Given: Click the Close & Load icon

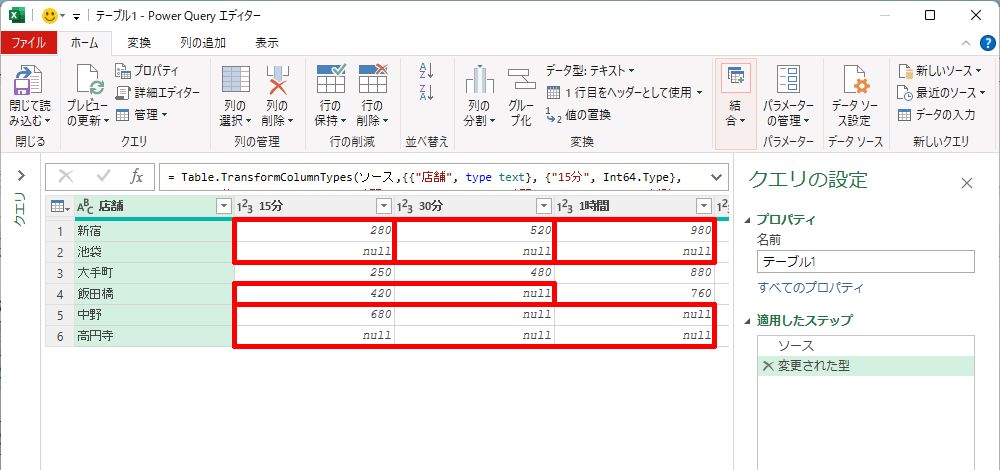Looking at the screenshot, I should coord(29,80).
